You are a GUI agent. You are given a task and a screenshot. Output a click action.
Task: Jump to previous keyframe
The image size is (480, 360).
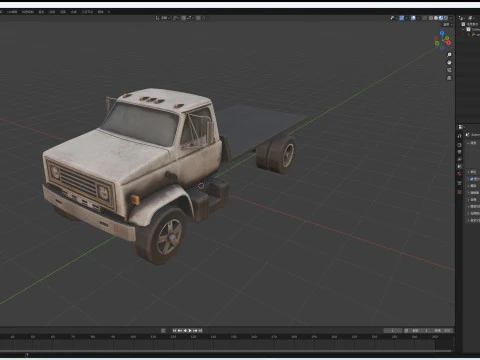pyautogui.click(x=179, y=330)
